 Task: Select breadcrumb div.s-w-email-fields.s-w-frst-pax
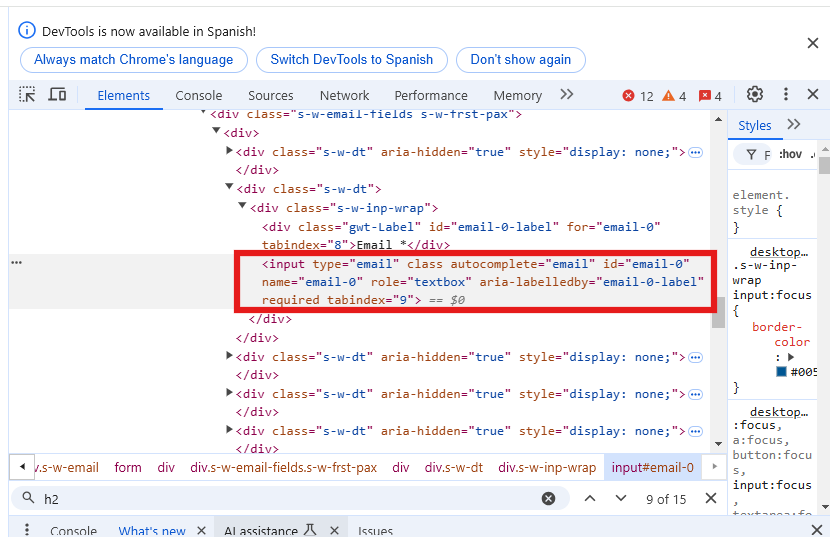[x=283, y=468]
